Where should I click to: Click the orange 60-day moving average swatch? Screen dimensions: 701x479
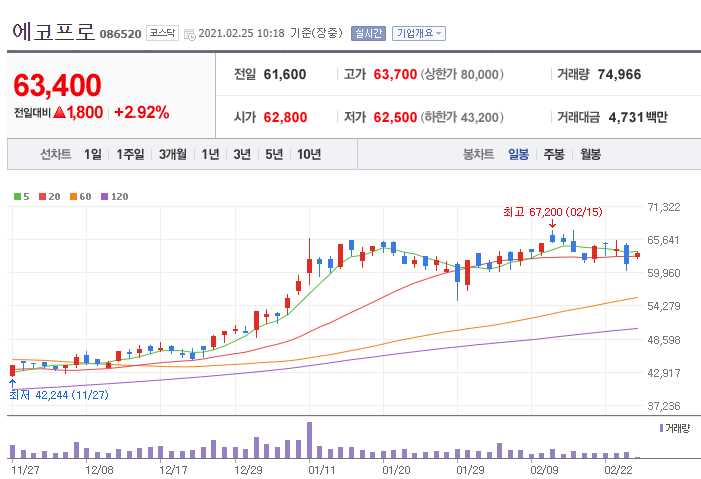[x=73, y=196]
